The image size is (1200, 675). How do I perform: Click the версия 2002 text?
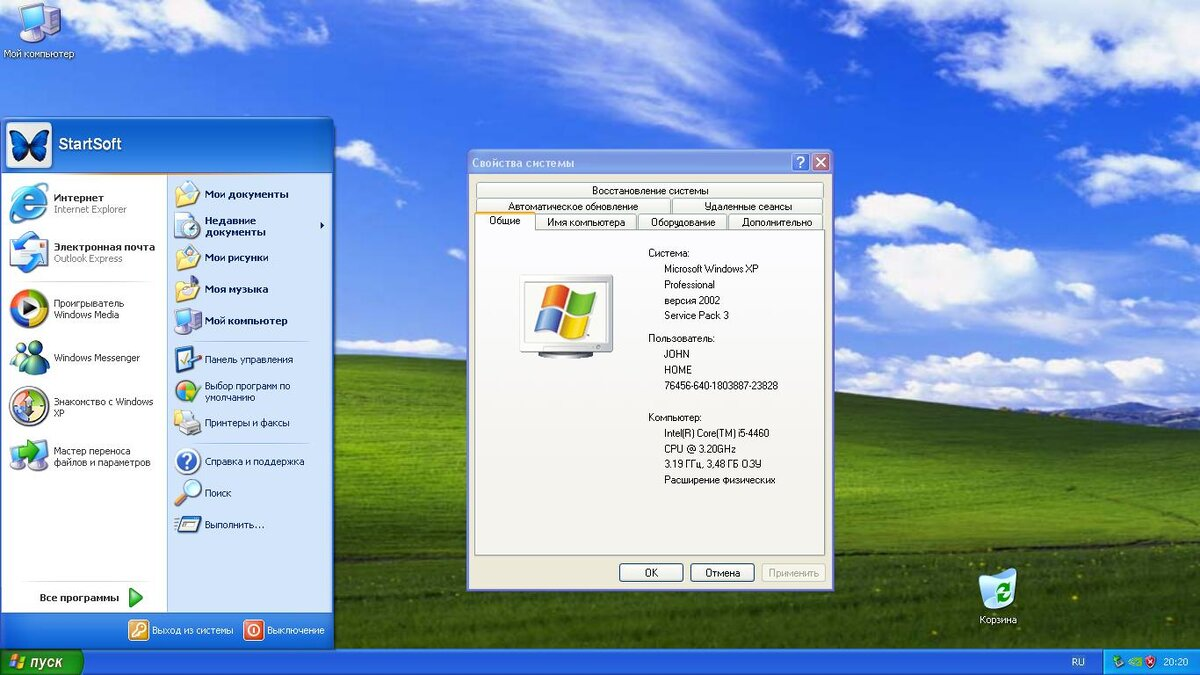[692, 300]
